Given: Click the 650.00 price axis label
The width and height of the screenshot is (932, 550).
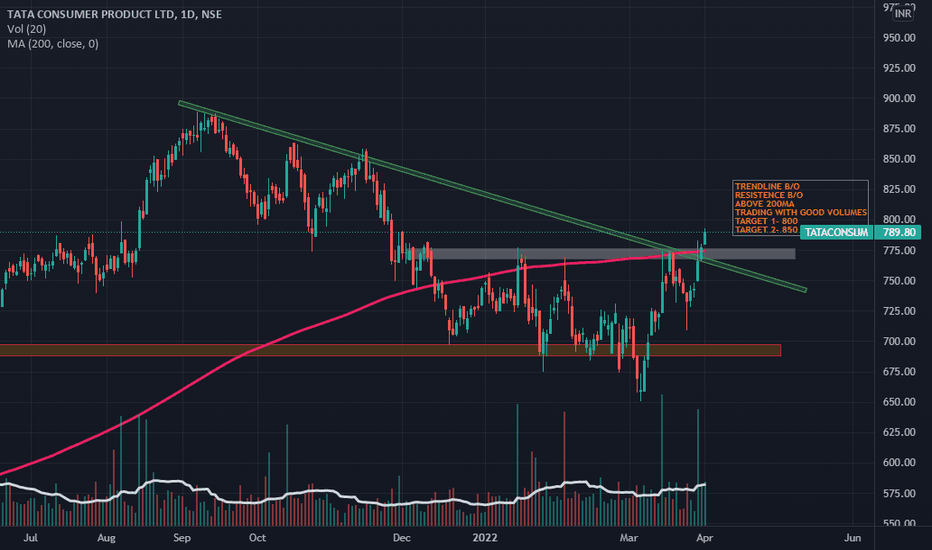Looking at the screenshot, I should click(x=899, y=402).
